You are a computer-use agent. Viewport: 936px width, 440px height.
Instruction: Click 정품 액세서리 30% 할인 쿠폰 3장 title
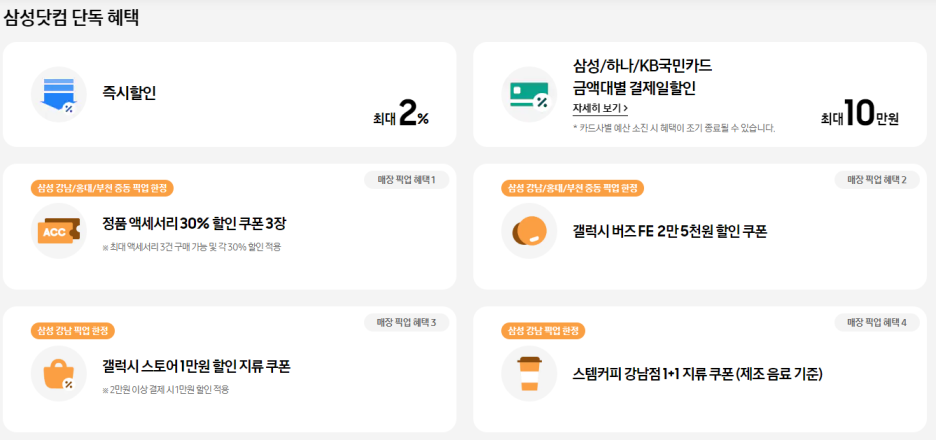click(x=195, y=223)
